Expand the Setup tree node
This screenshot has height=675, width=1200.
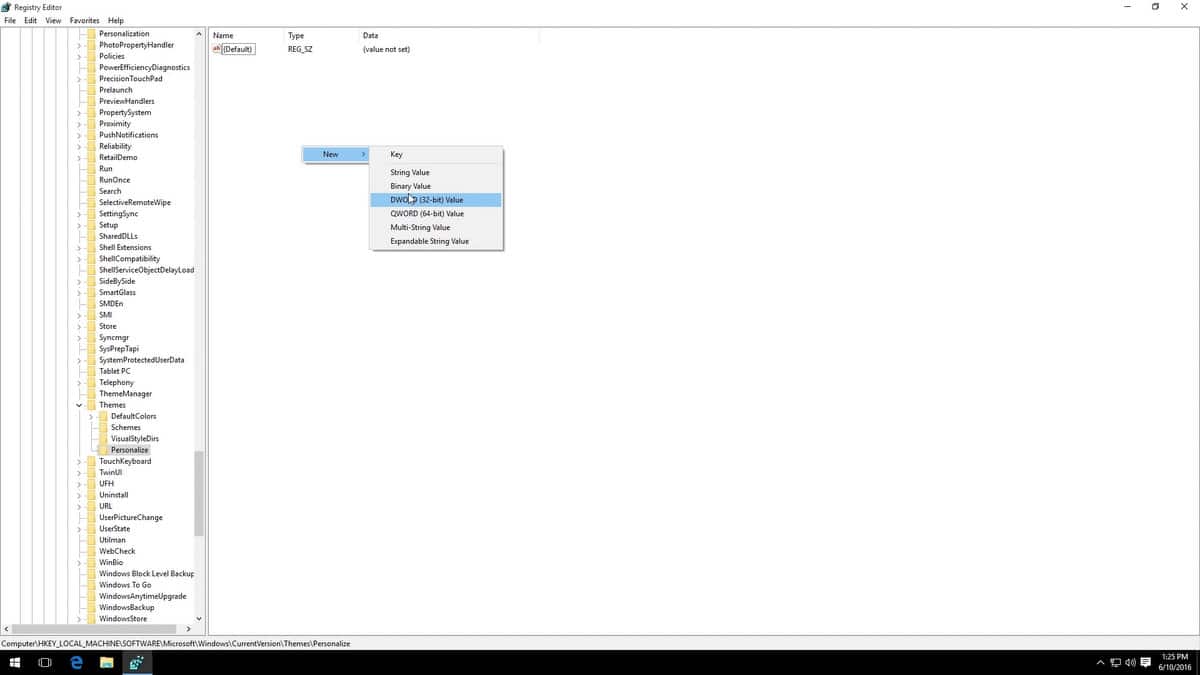79,225
